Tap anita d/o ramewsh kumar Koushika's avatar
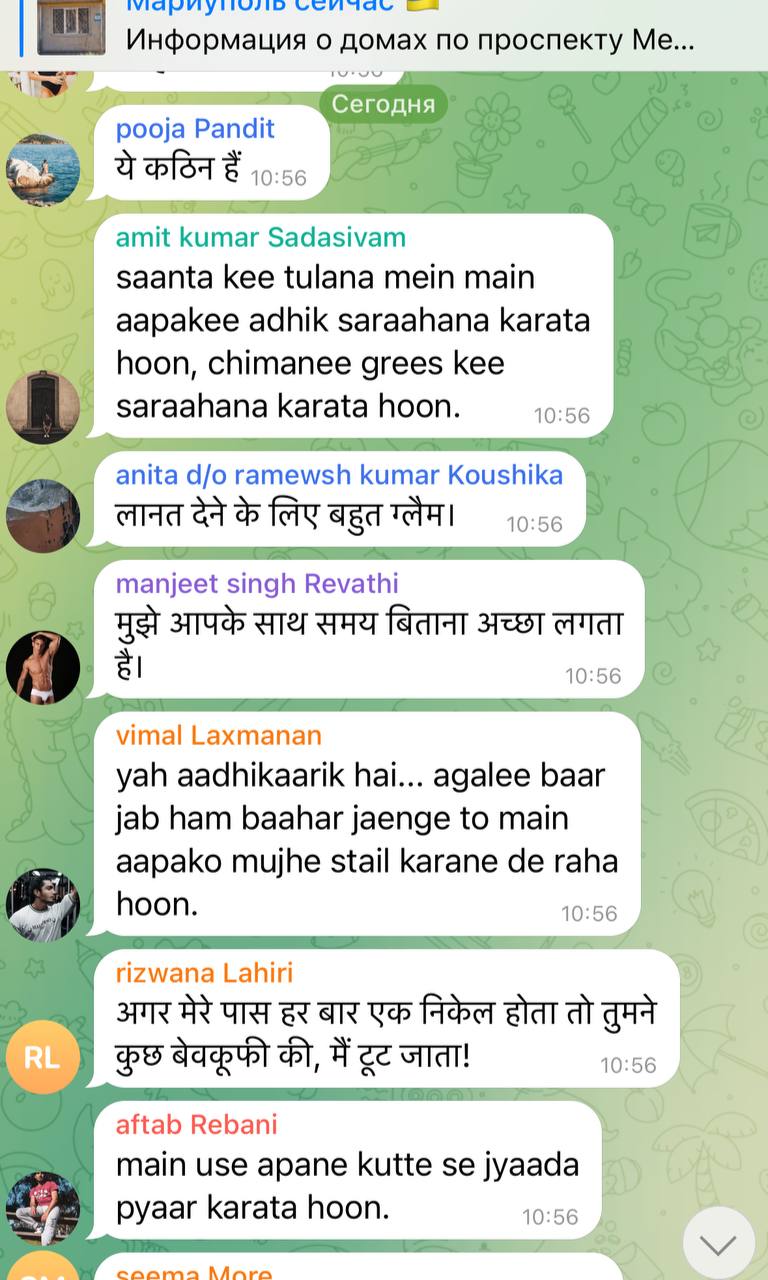768x1280 pixels. (43, 516)
